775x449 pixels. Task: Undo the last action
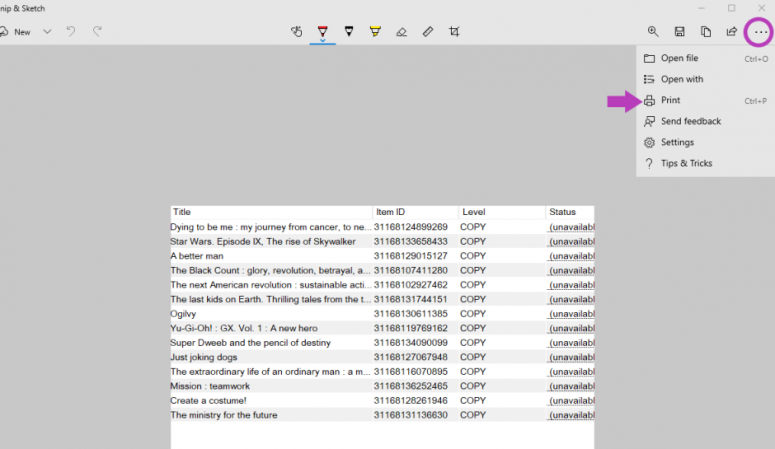coord(71,32)
